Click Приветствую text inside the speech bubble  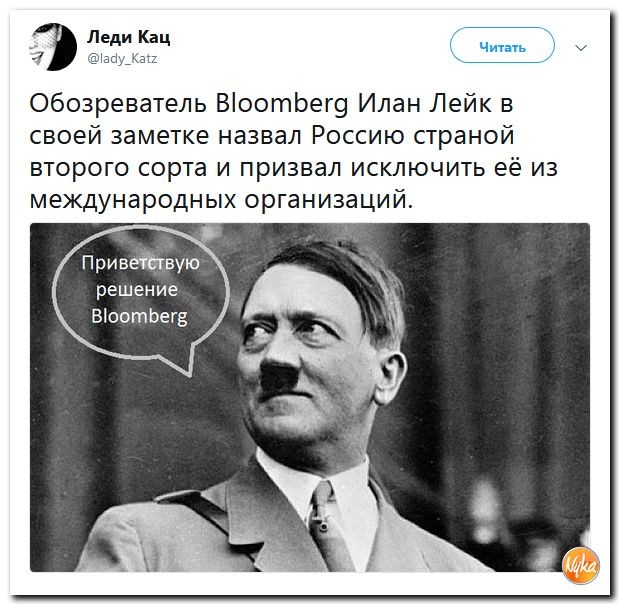(141, 263)
